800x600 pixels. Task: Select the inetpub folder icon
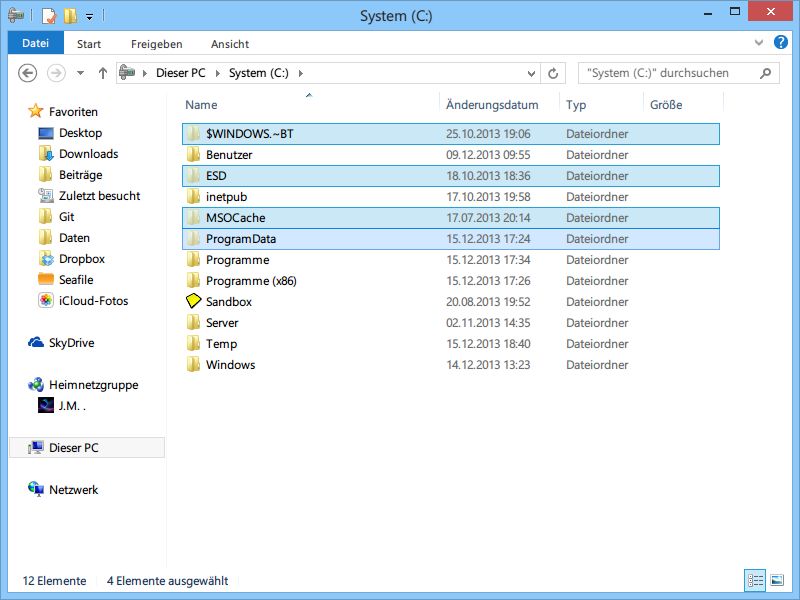(193, 196)
